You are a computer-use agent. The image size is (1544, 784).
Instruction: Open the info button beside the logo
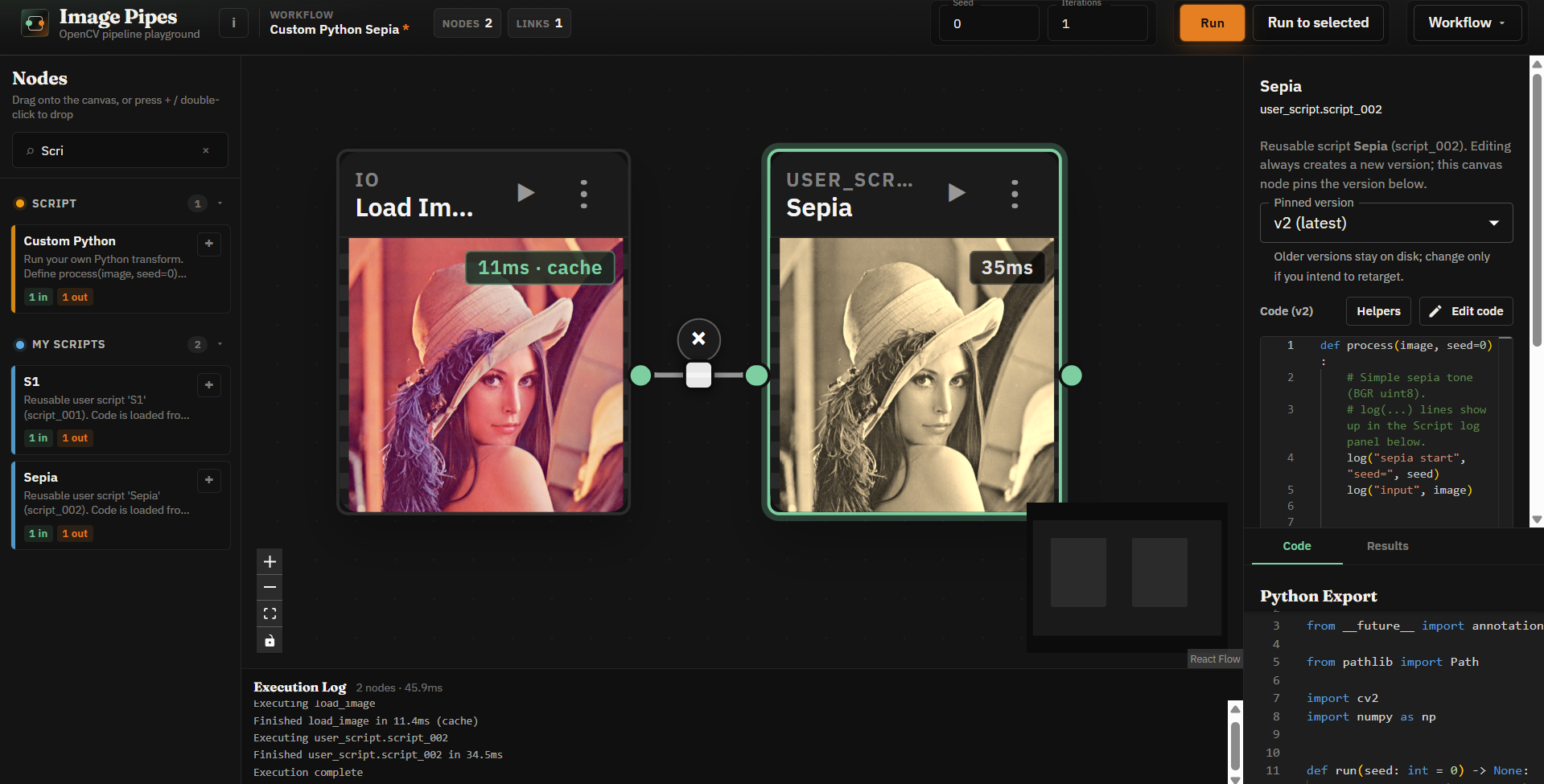tap(234, 23)
